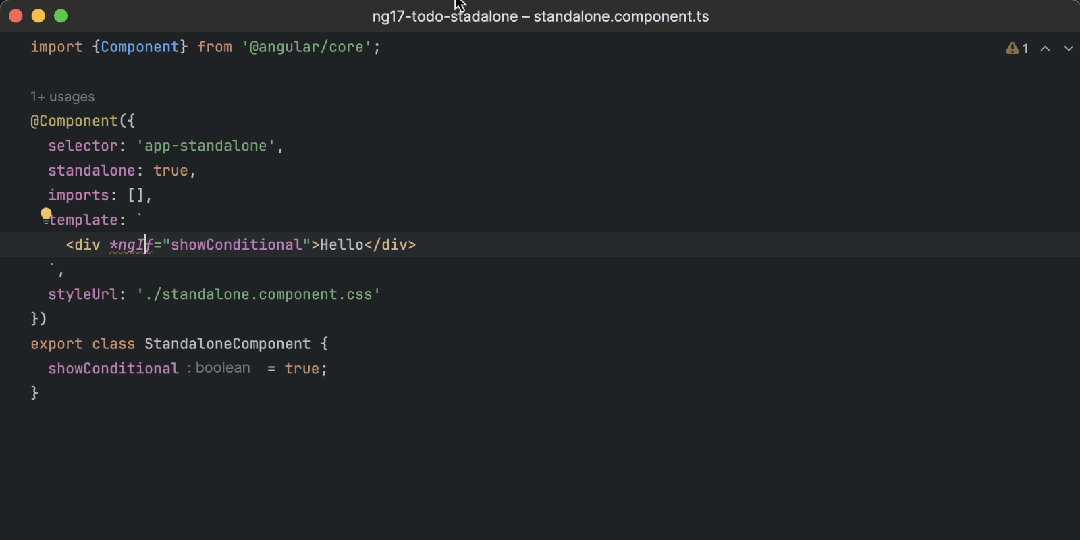The height and width of the screenshot is (540, 1080).
Task: Click the styleUrl property key
Action: point(83,294)
